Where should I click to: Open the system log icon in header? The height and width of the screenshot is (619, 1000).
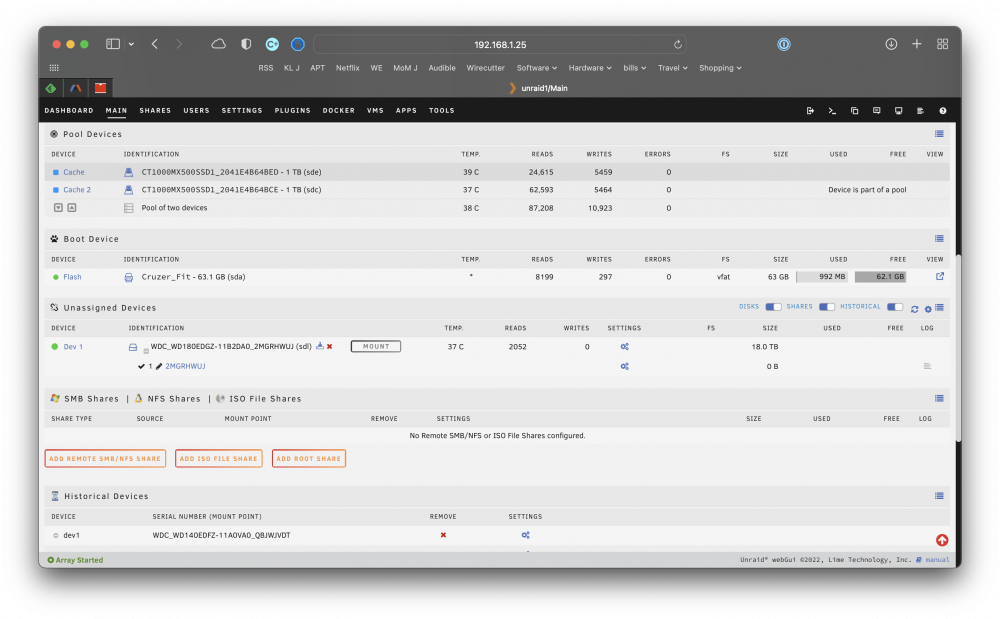(920, 111)
